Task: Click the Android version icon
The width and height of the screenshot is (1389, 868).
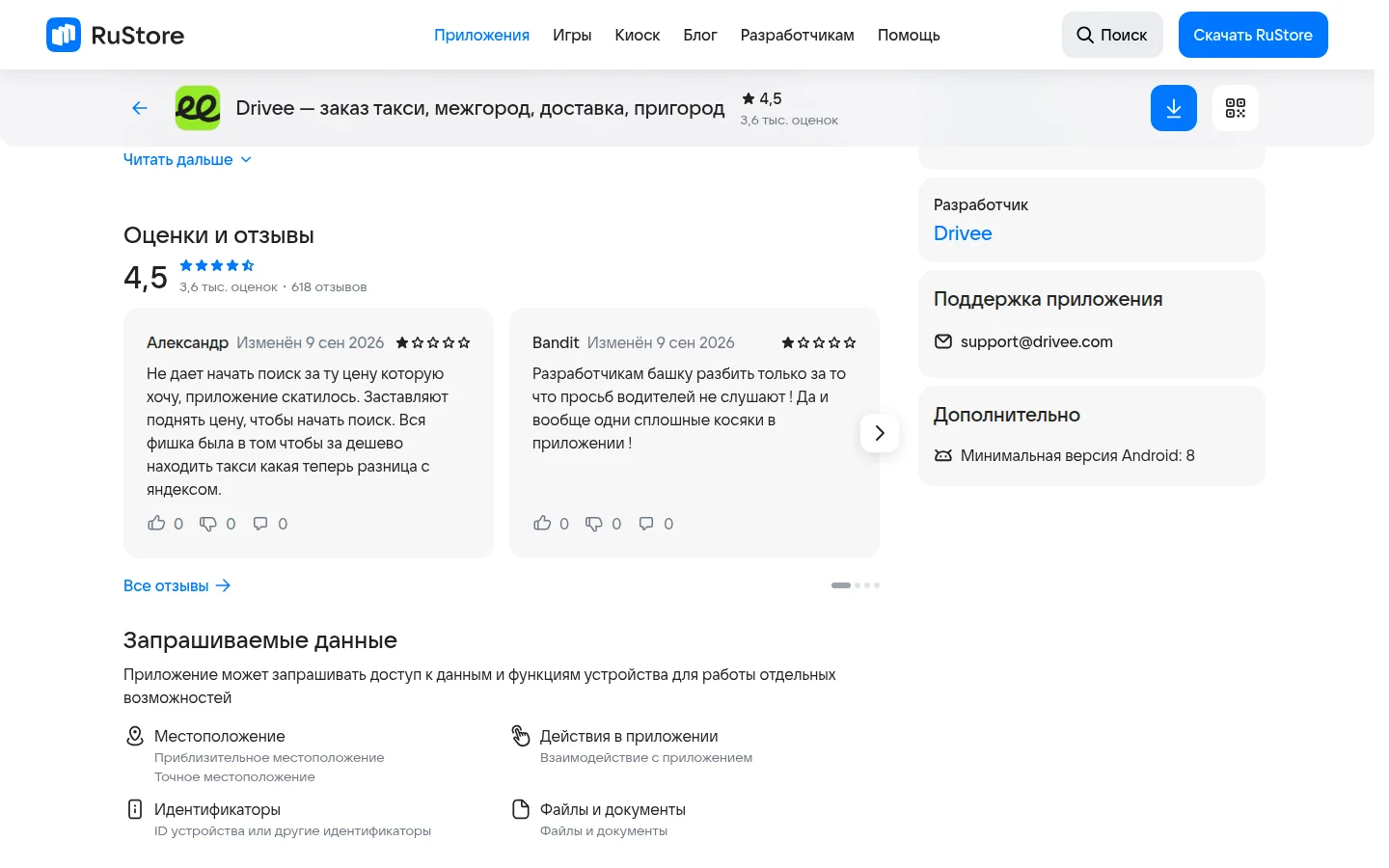Action: (943, 455)
